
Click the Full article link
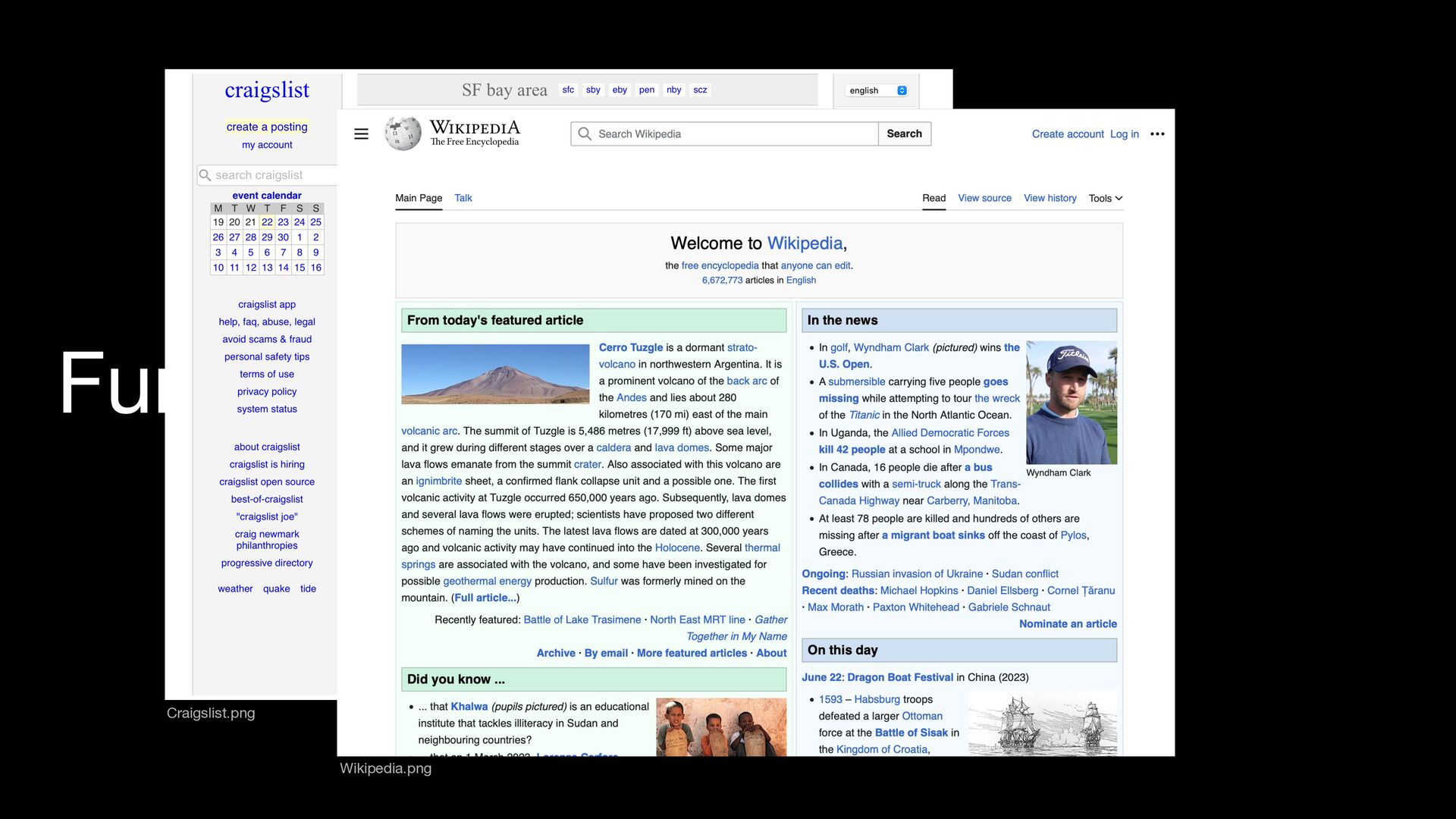coord(485,598)
